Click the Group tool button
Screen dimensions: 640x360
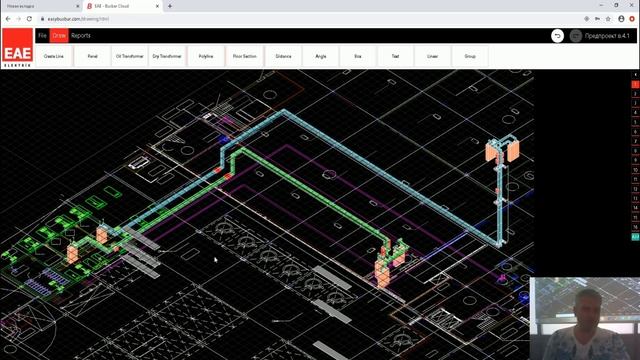[470, 56]
